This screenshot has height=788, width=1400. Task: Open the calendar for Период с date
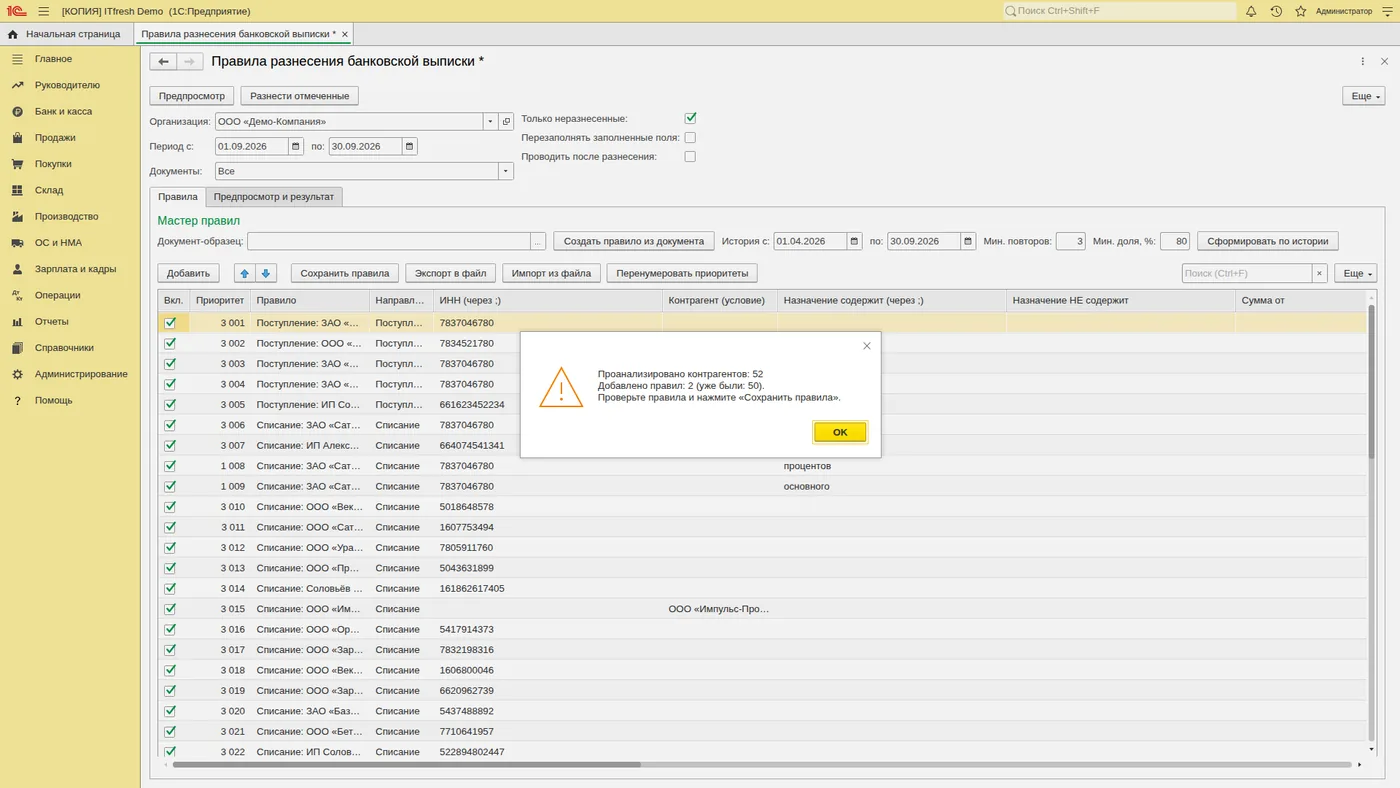coord(296,146)
